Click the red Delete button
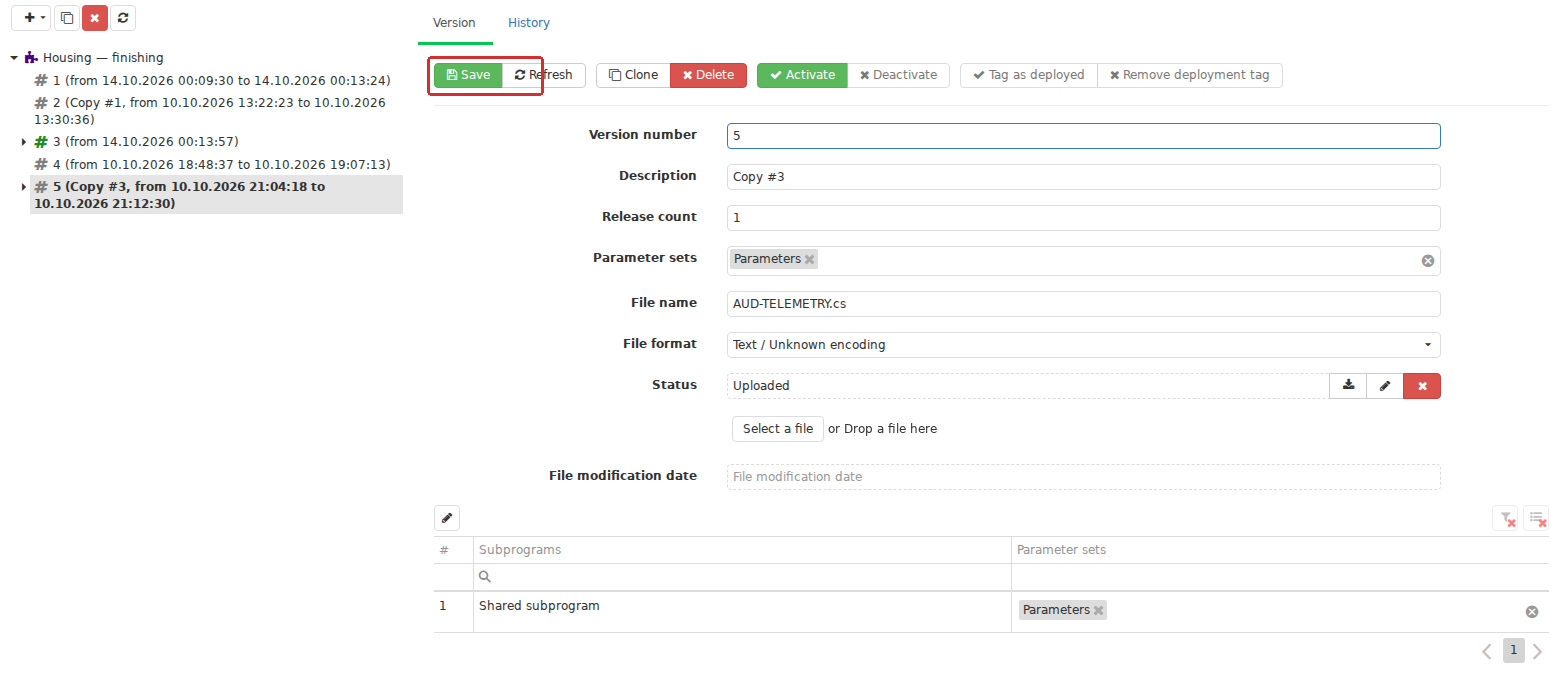The width and height of the screenshot is (1559, 673). click(x=708, y=75)
